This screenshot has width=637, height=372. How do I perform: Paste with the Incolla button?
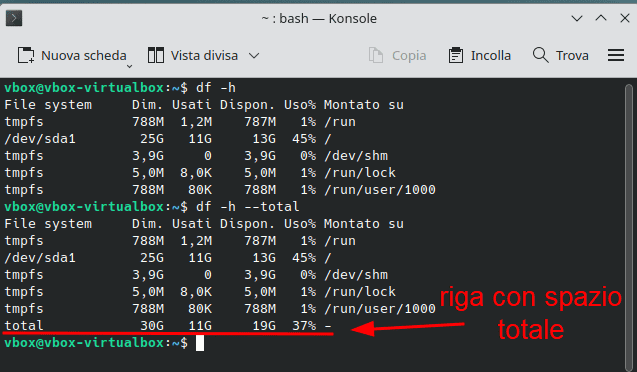[479, 55]
